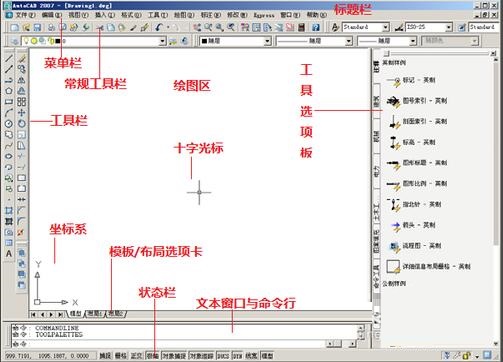
Task: Open the ISO-25 dimension style dropdown
Action: click(449, 27)
